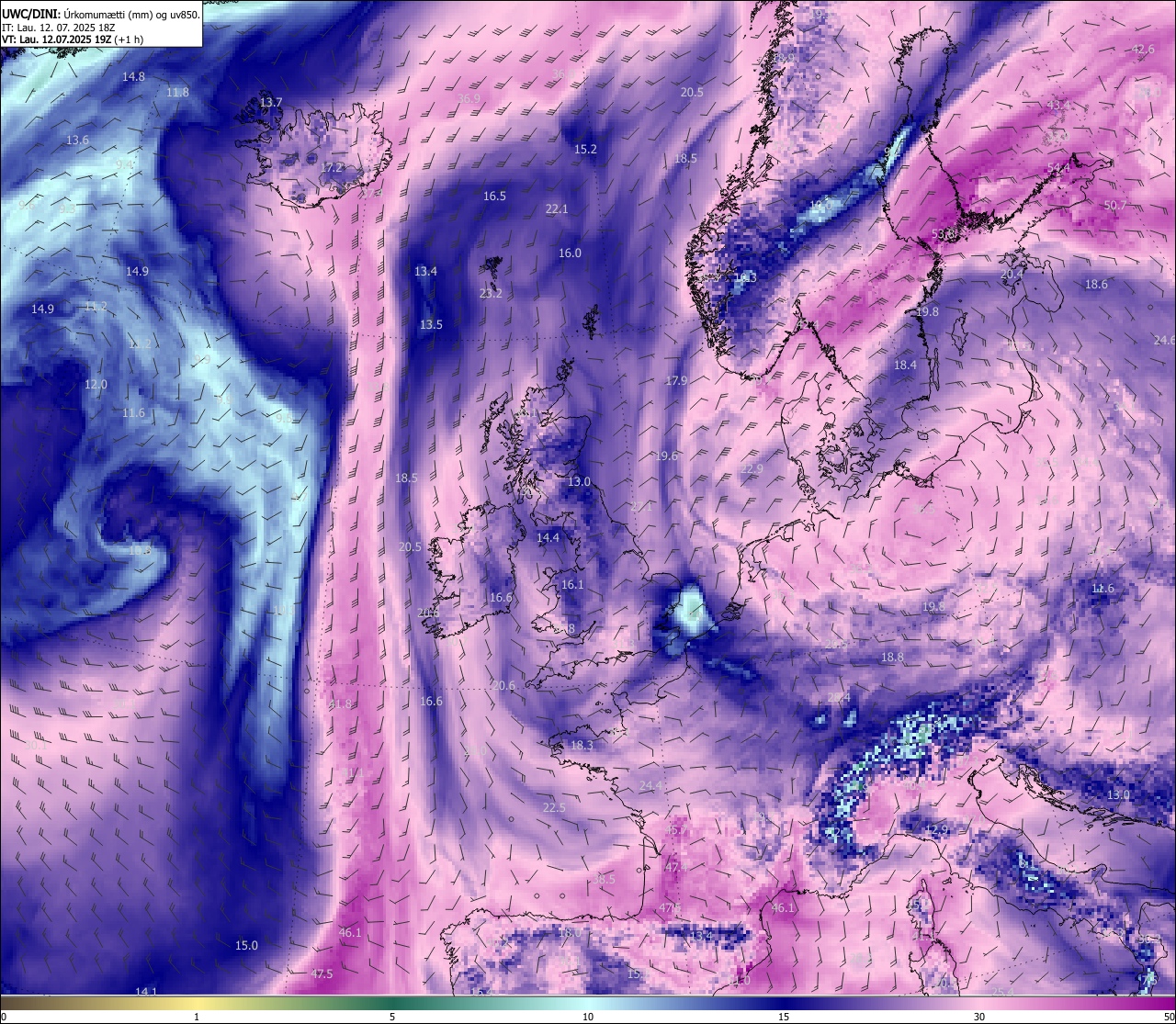Click the 23.2 value near the Faroe Islands
The width and height of the screenshot is (1176, 1024).
491,294
